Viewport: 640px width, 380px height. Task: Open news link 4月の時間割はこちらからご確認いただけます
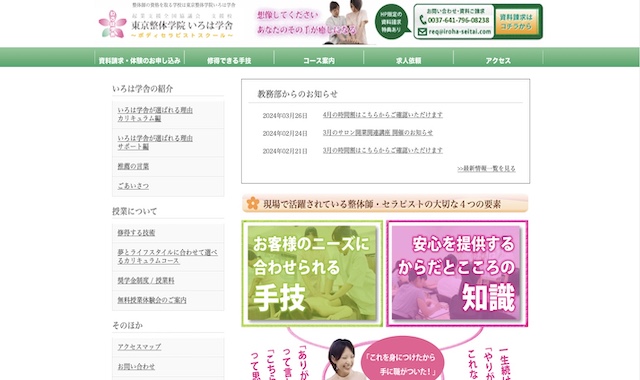[x=382, y=115]
